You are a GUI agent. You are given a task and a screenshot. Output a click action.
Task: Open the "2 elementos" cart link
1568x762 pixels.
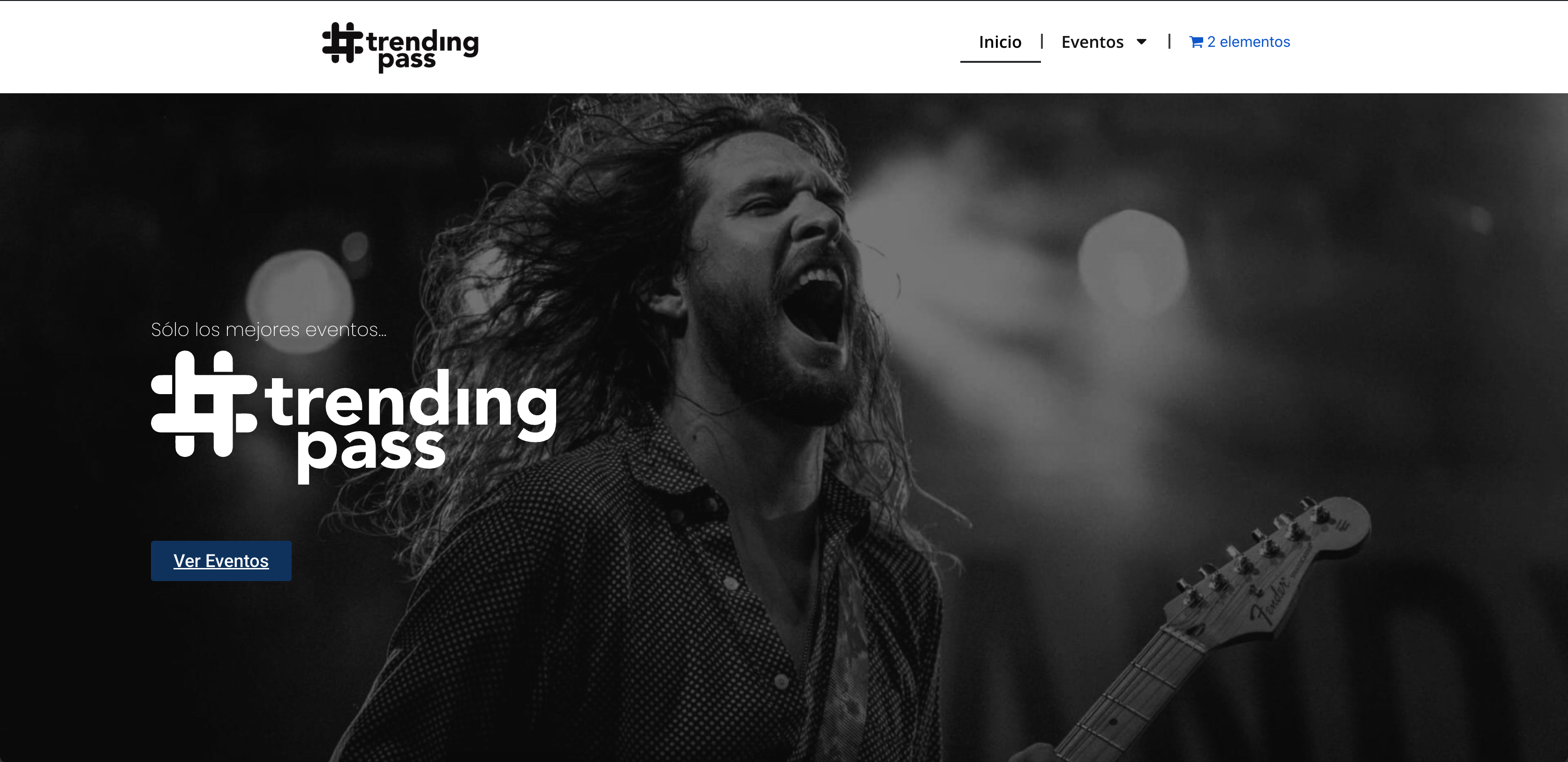click(x=1240, y=42)
